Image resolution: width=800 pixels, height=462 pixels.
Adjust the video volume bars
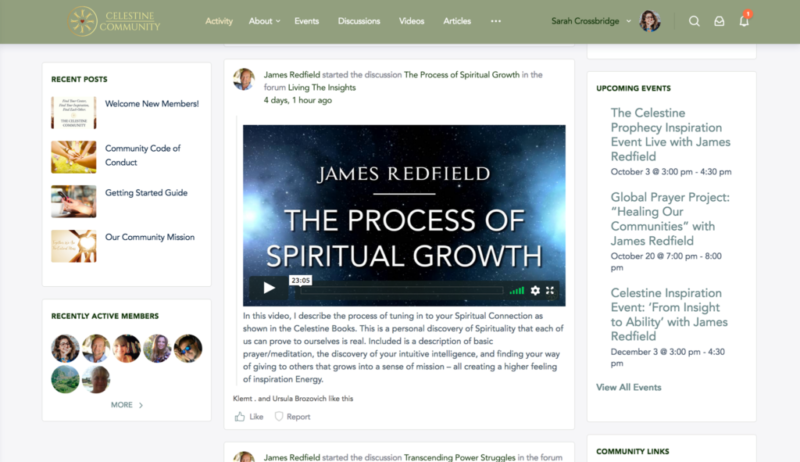pos(516,291)
